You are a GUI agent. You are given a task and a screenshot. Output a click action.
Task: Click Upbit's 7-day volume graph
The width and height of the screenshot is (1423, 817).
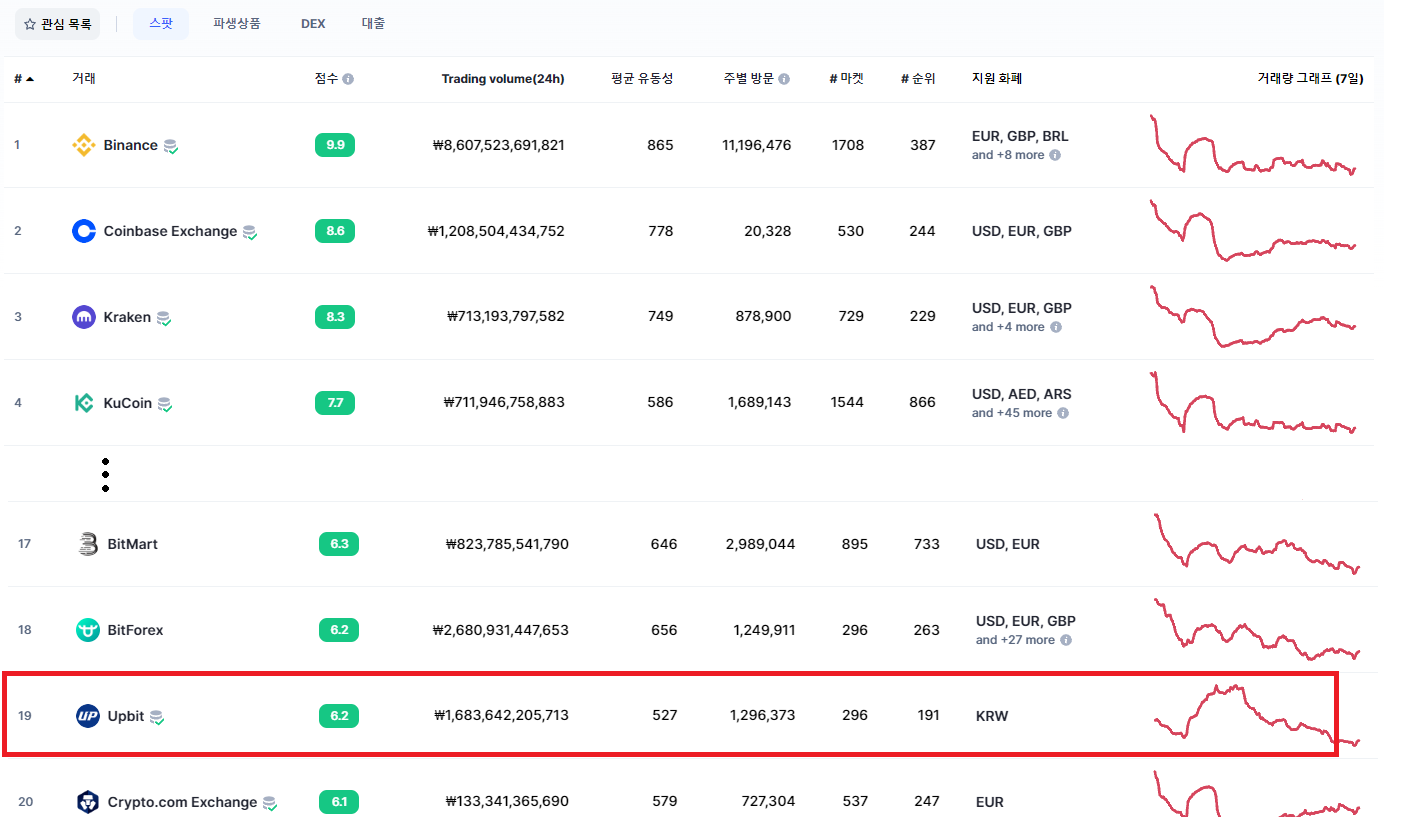(x=1258, y=716)
